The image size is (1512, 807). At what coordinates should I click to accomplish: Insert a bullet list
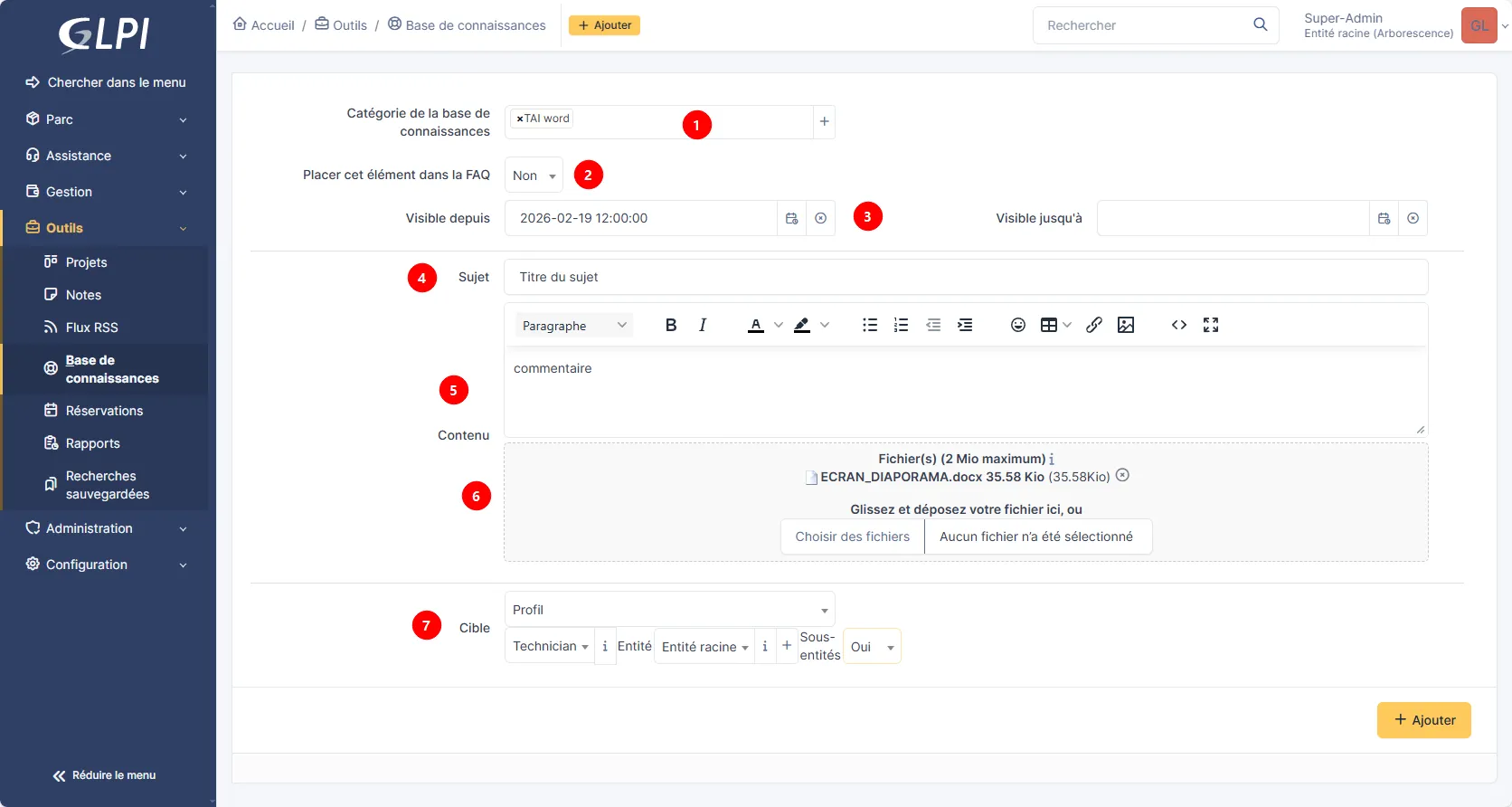pos(870,325)
